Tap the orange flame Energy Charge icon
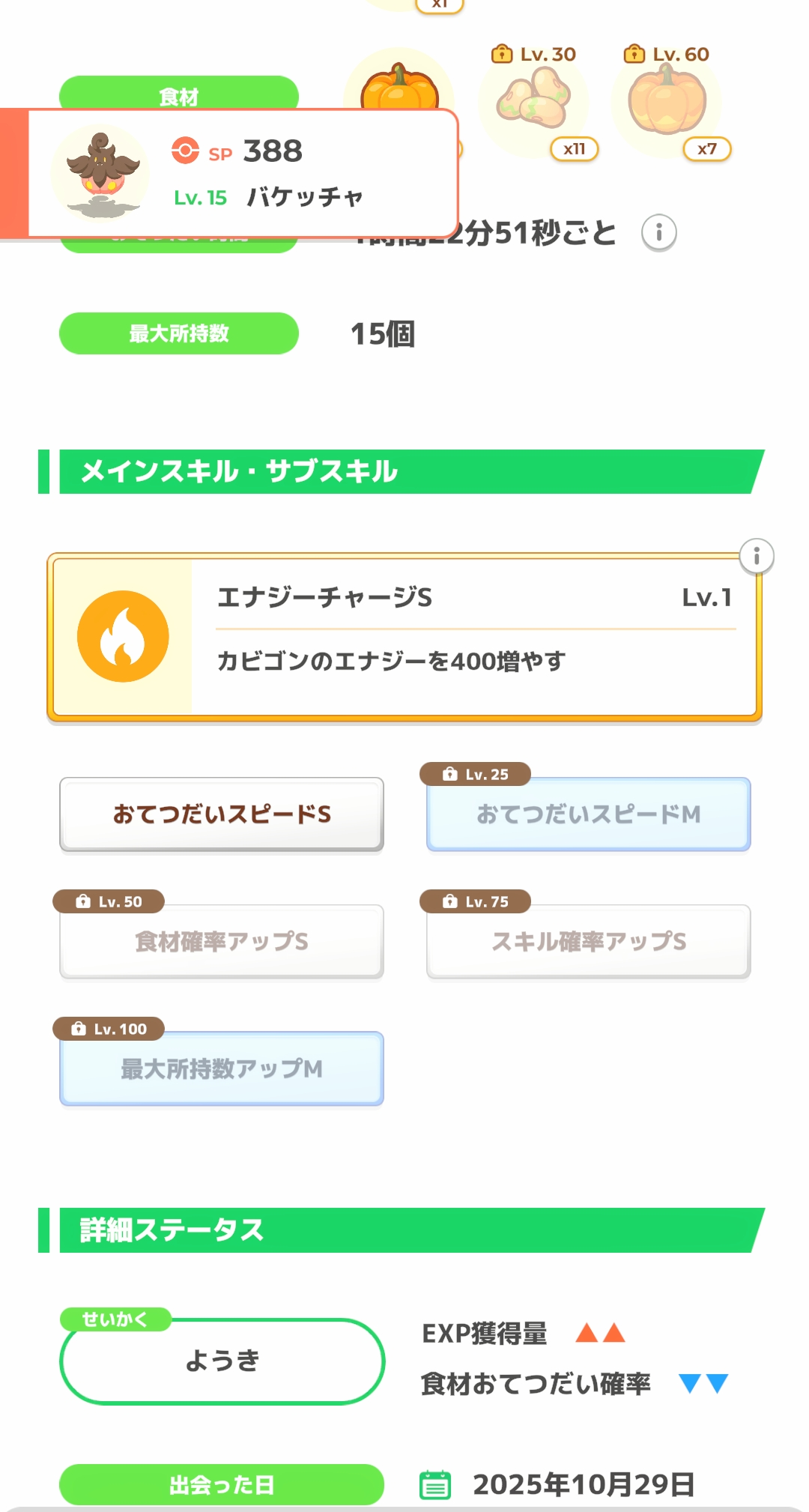The image size is (809, 1512). click(123, 636)
